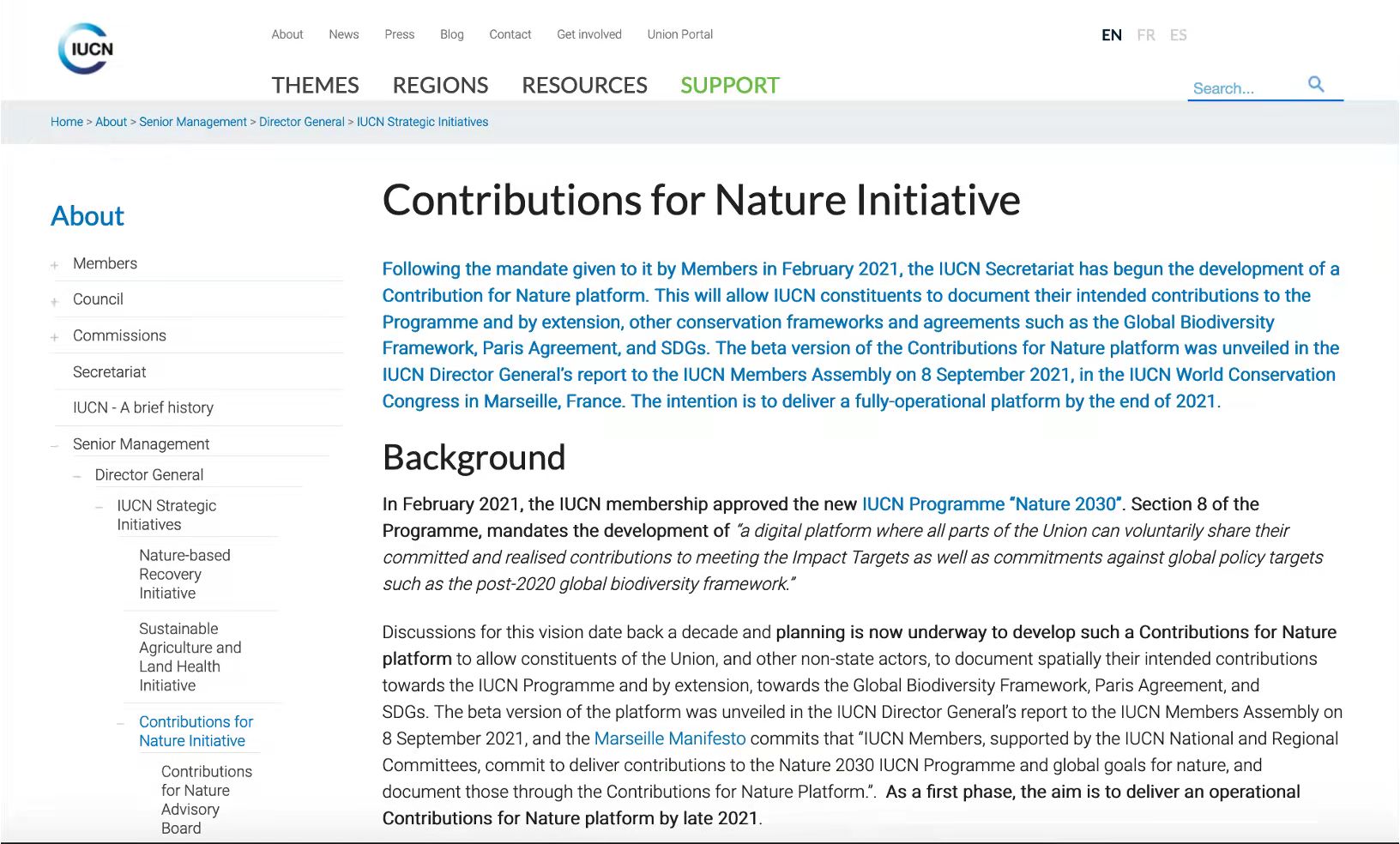Switch language to FR

click(1145, 35)
